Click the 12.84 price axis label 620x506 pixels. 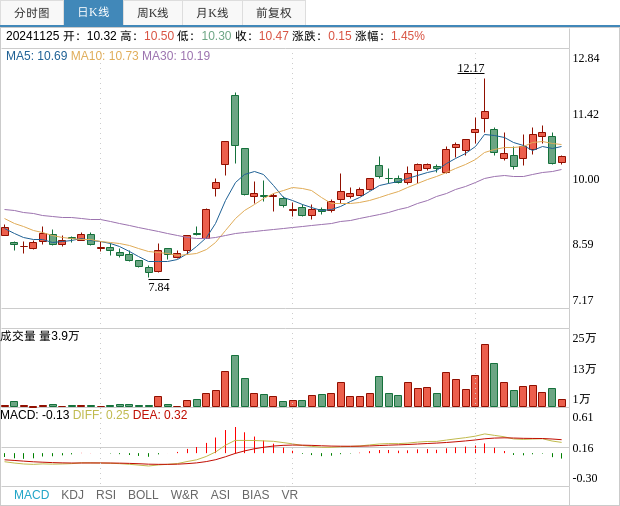click(x=586, y=58)
